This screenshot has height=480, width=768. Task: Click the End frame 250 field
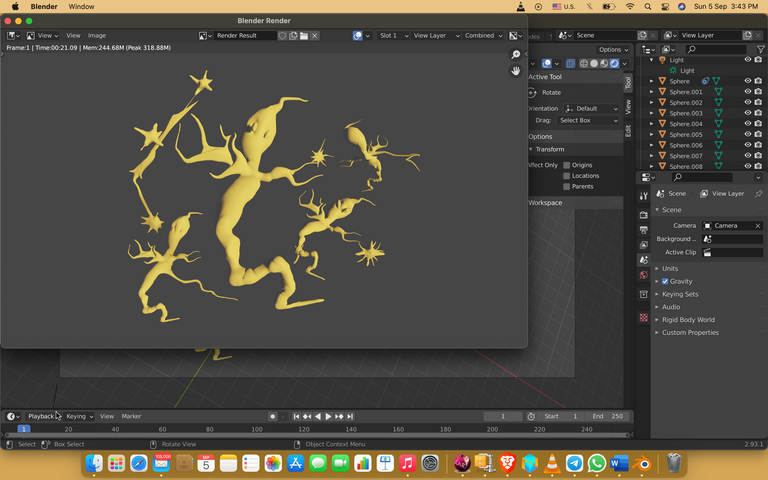608,416
